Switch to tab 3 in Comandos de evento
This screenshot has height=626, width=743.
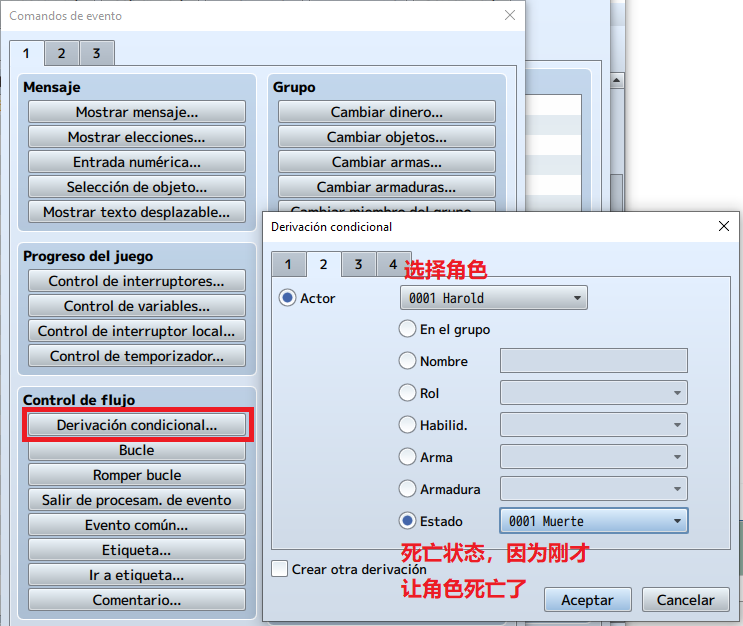click(97, 53)
